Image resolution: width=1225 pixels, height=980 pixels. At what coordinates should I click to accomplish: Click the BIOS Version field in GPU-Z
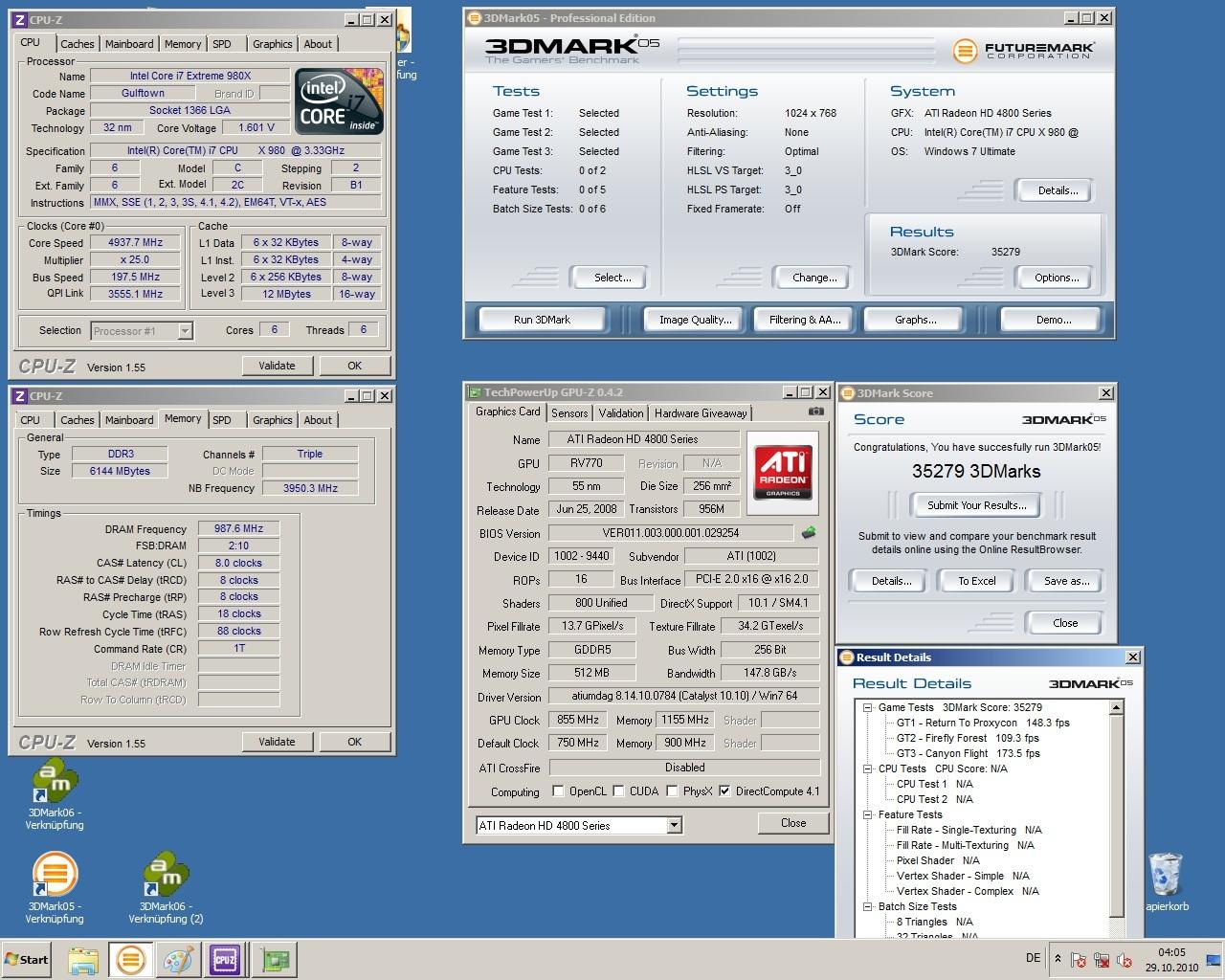(671, 533)
